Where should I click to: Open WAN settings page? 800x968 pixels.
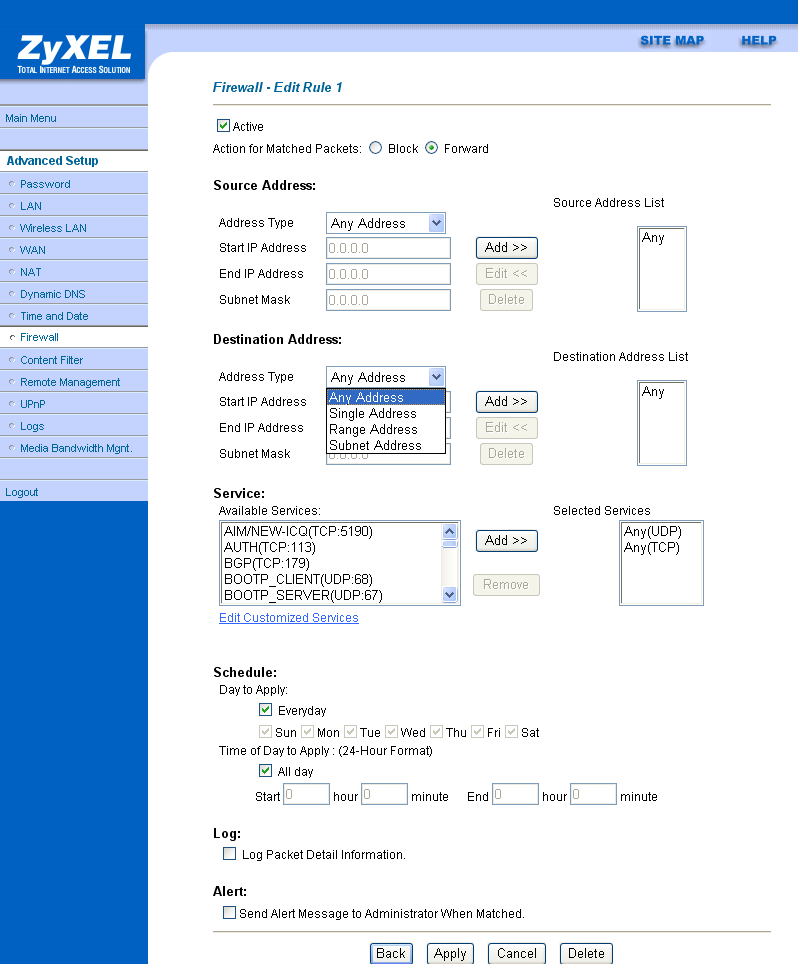click(33, 250)
